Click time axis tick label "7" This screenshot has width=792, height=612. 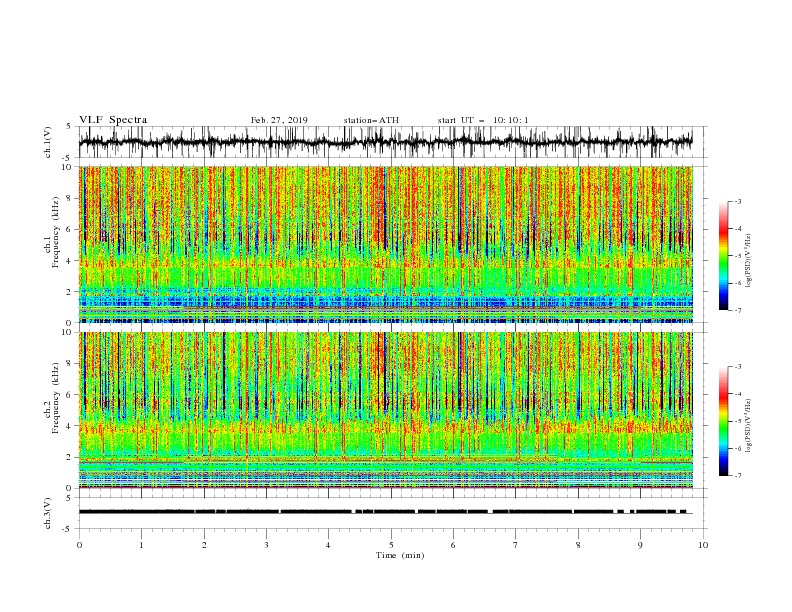pyautogui.click(x=516, y=545)
